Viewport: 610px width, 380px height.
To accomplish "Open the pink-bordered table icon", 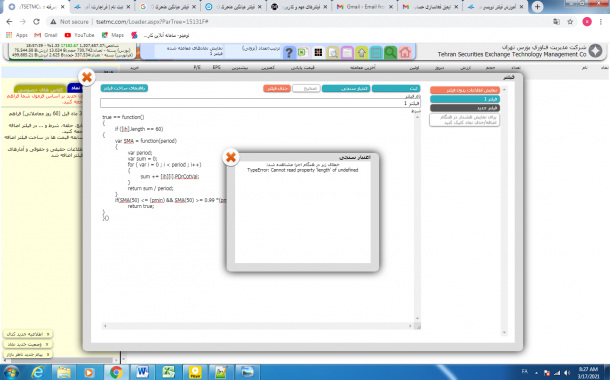I will [x=347, y=53].
